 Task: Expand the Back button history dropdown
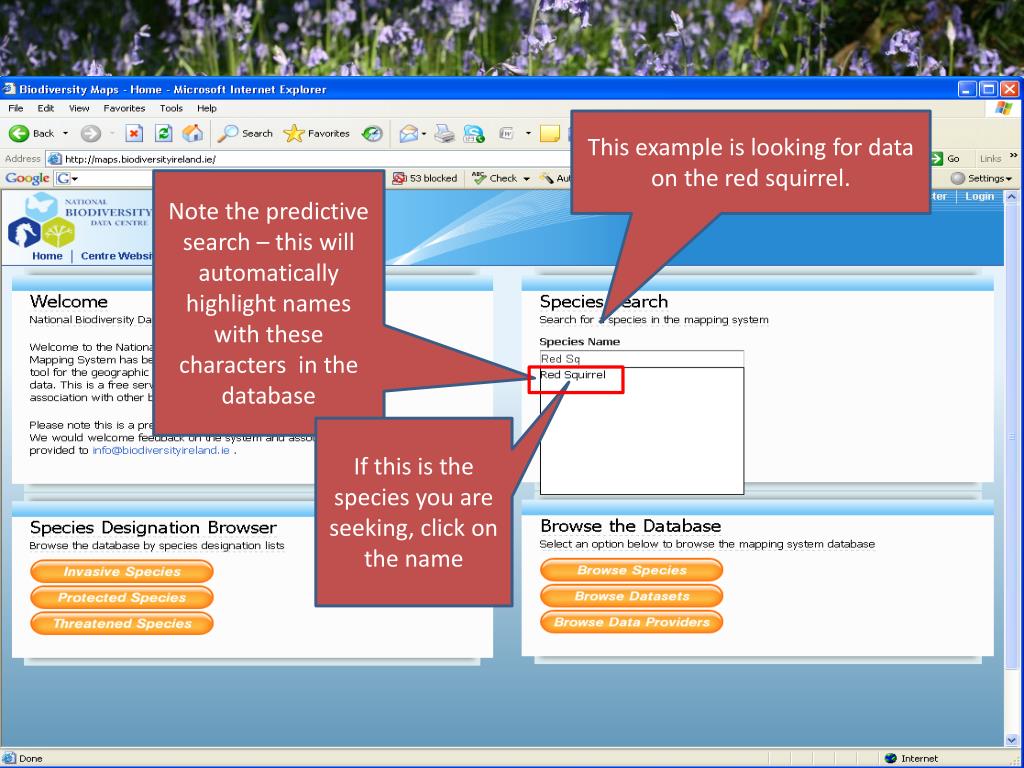point(65,133)
